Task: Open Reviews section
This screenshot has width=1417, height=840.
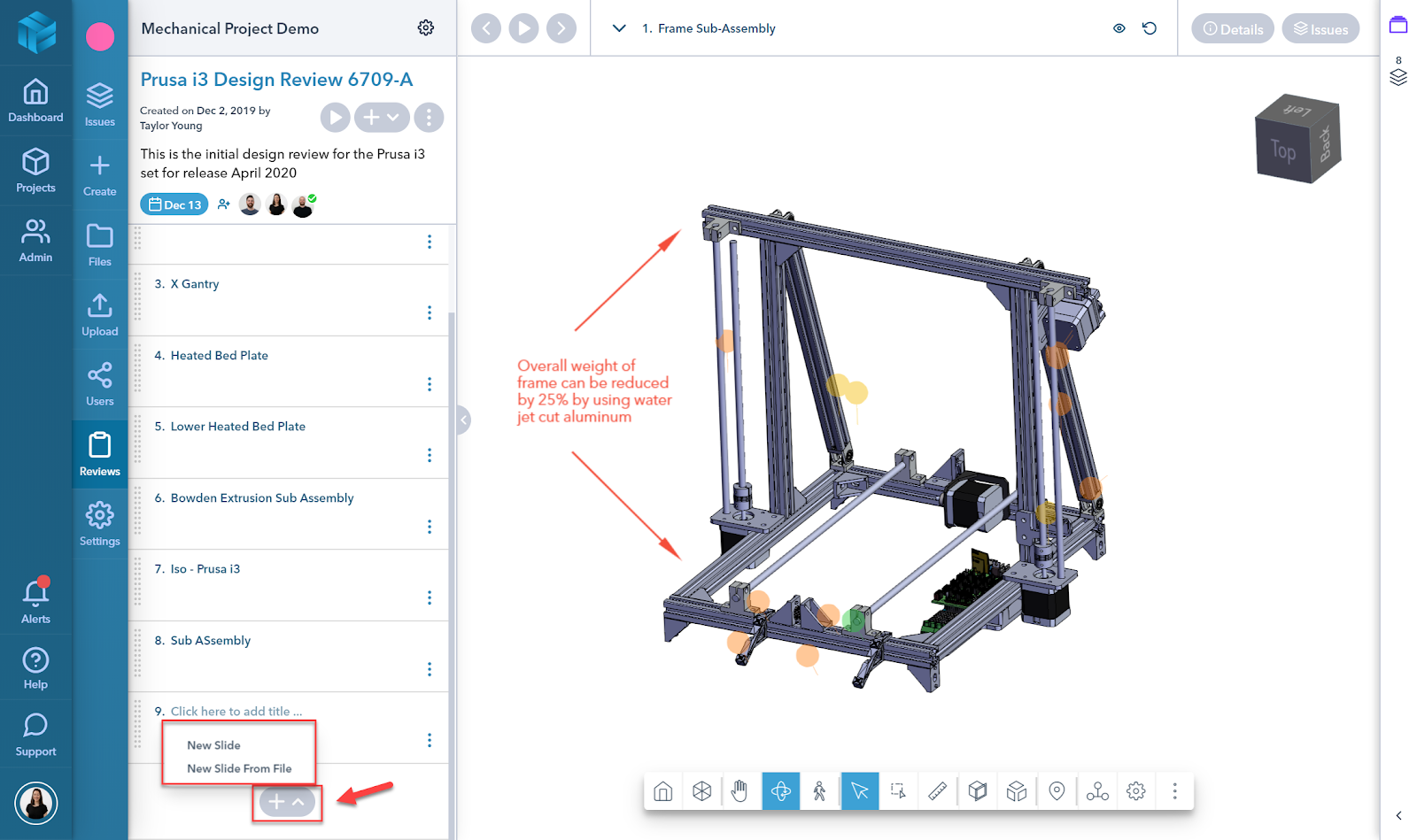Action: tap(100, 454)
